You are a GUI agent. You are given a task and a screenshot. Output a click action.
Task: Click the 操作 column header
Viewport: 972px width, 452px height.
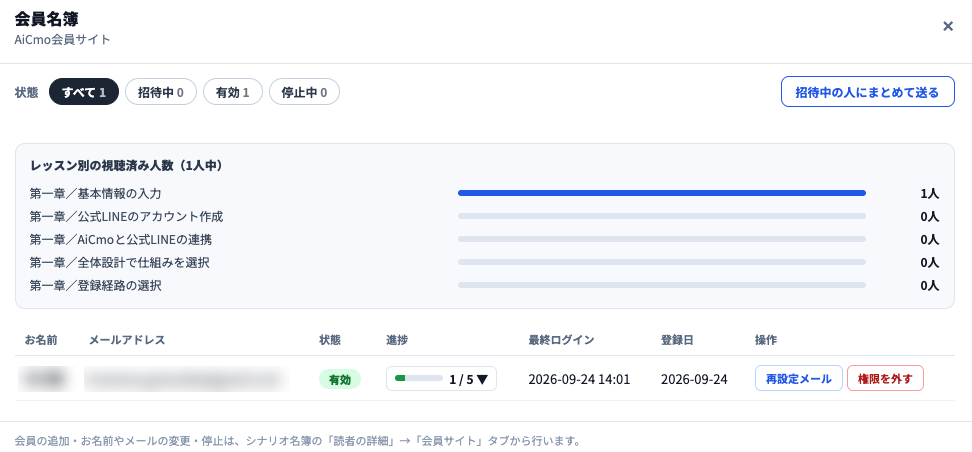[766, 340]
